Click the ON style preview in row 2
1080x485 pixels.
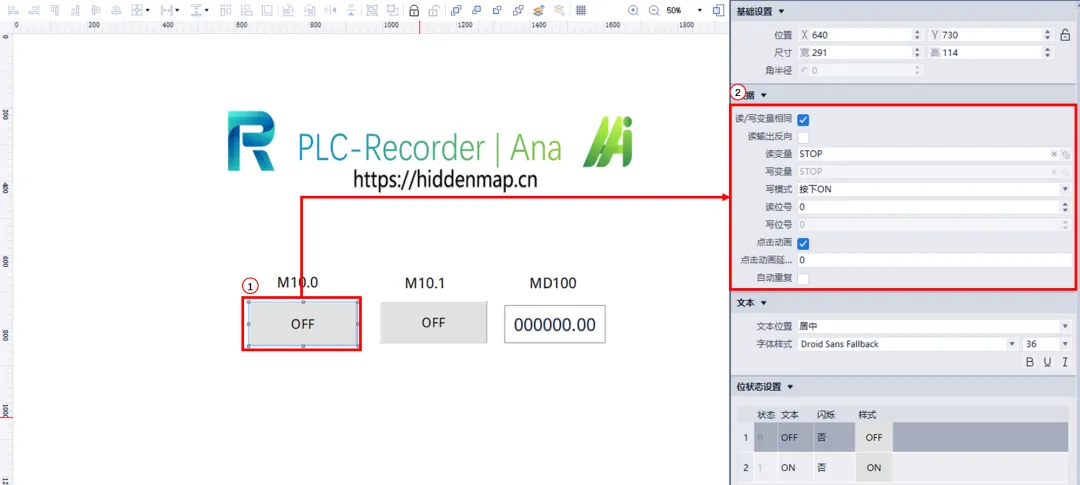[x=874, y=468]
